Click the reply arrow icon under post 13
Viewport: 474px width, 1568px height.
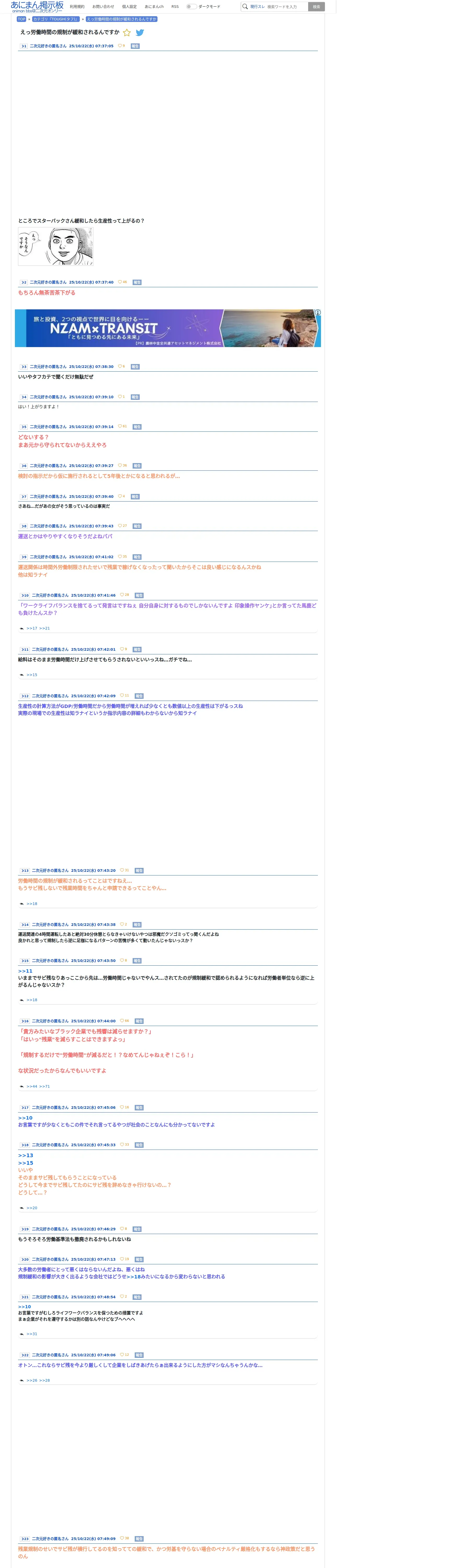click(21, 903)
